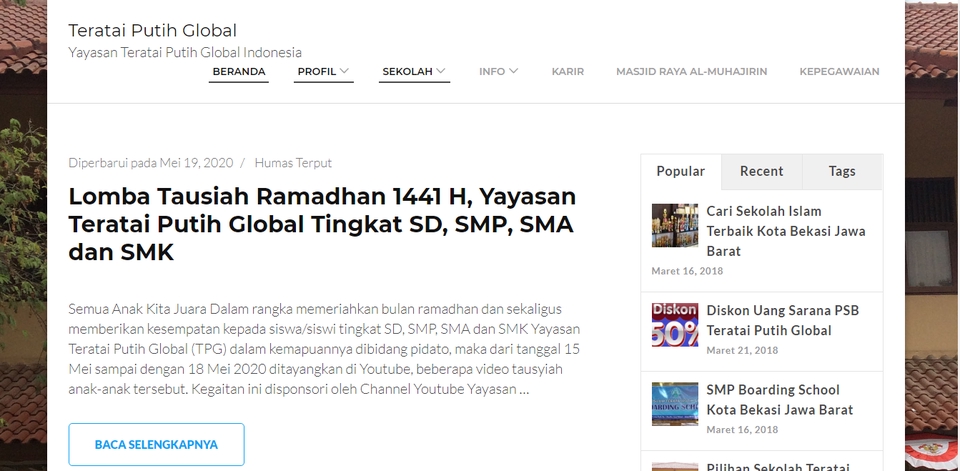Select the Popular tab
Screen dimensions: 960x471
[x=681, y=171]
